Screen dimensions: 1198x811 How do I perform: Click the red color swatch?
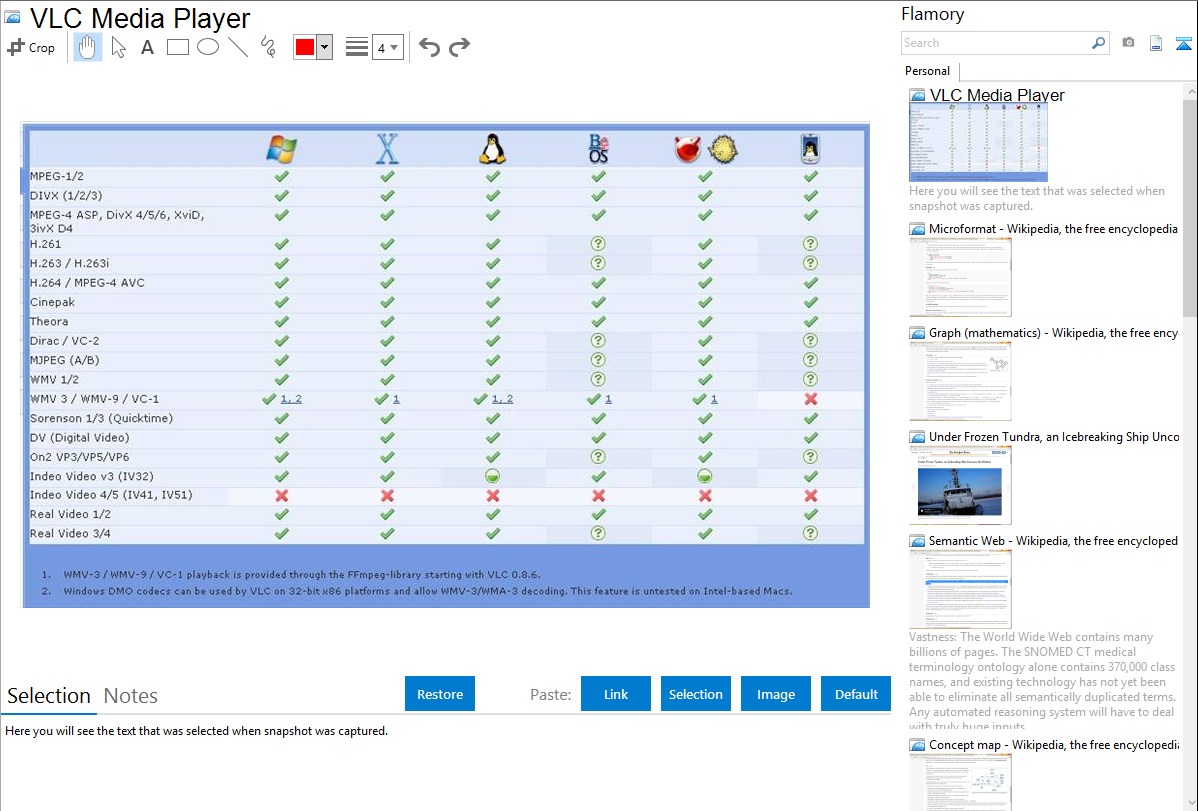click(305, 47)
